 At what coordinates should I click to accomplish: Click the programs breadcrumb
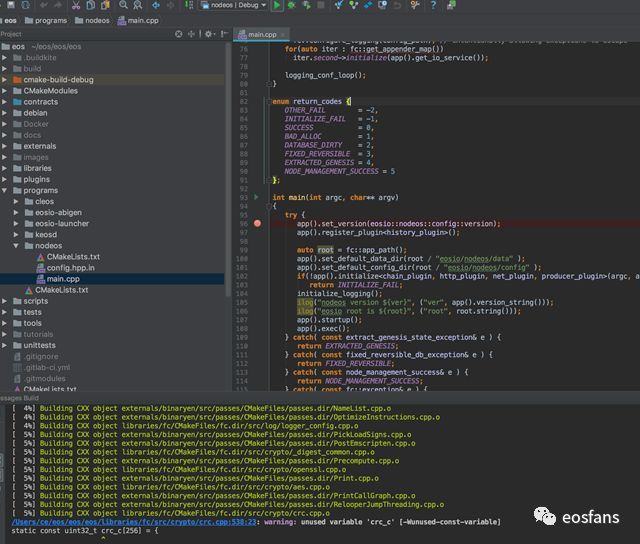(x=46, y=20)
